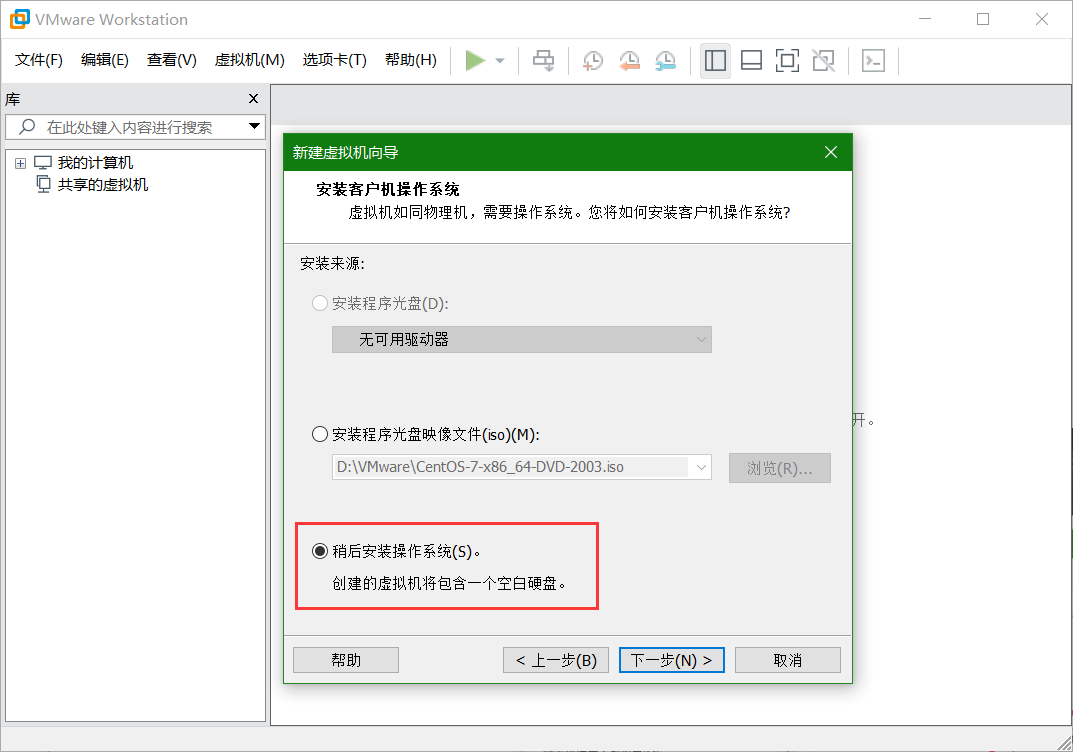Click the 创建的虚拟机将包含一个空白硬盘 text
1073x752 pixels.
(449, 584)
